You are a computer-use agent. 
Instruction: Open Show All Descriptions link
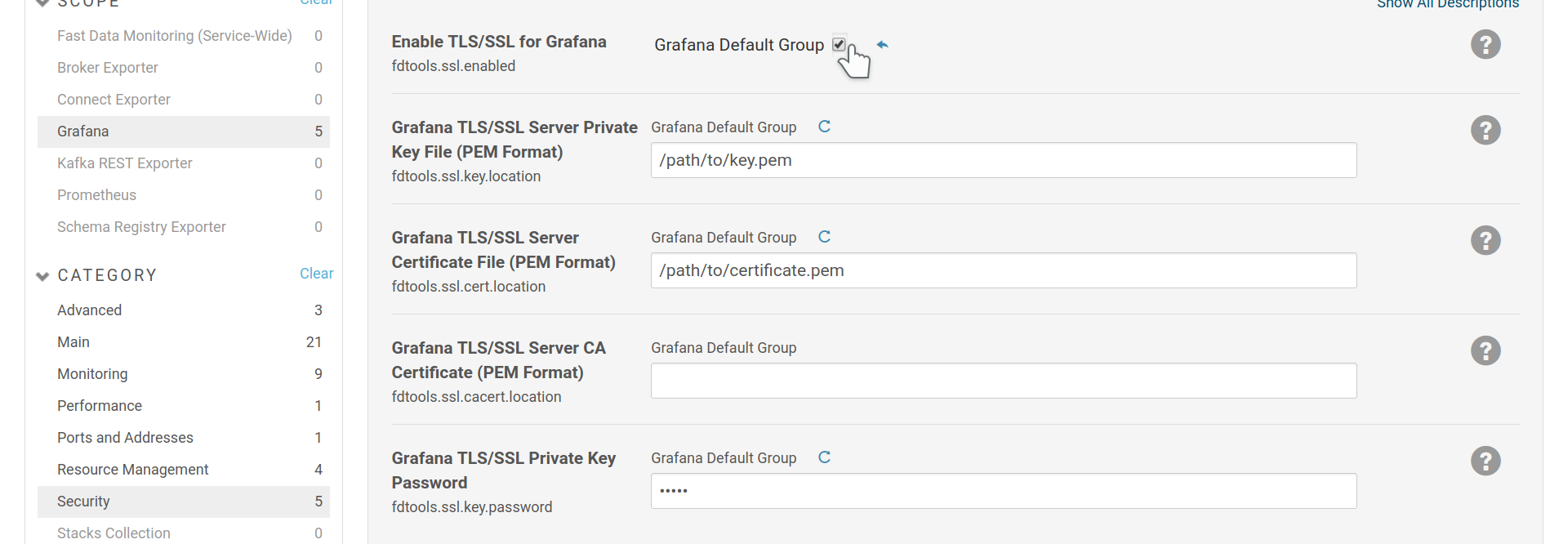[1448, 4]
